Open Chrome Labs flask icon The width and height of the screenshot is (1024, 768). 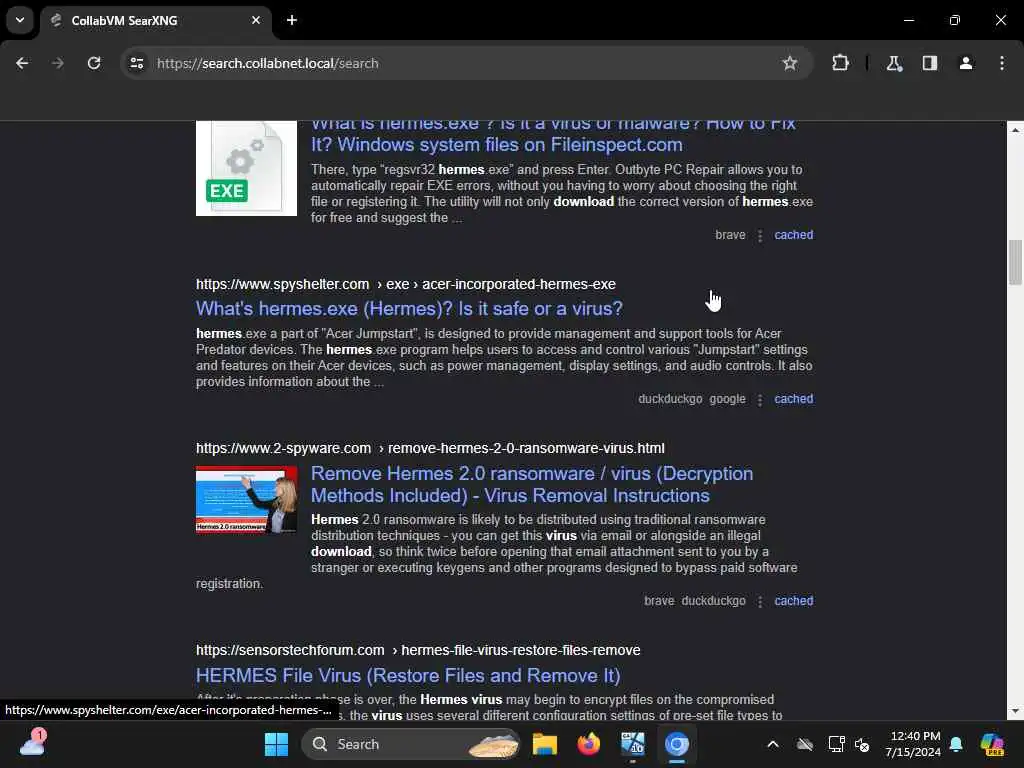(x=894, y=63)
